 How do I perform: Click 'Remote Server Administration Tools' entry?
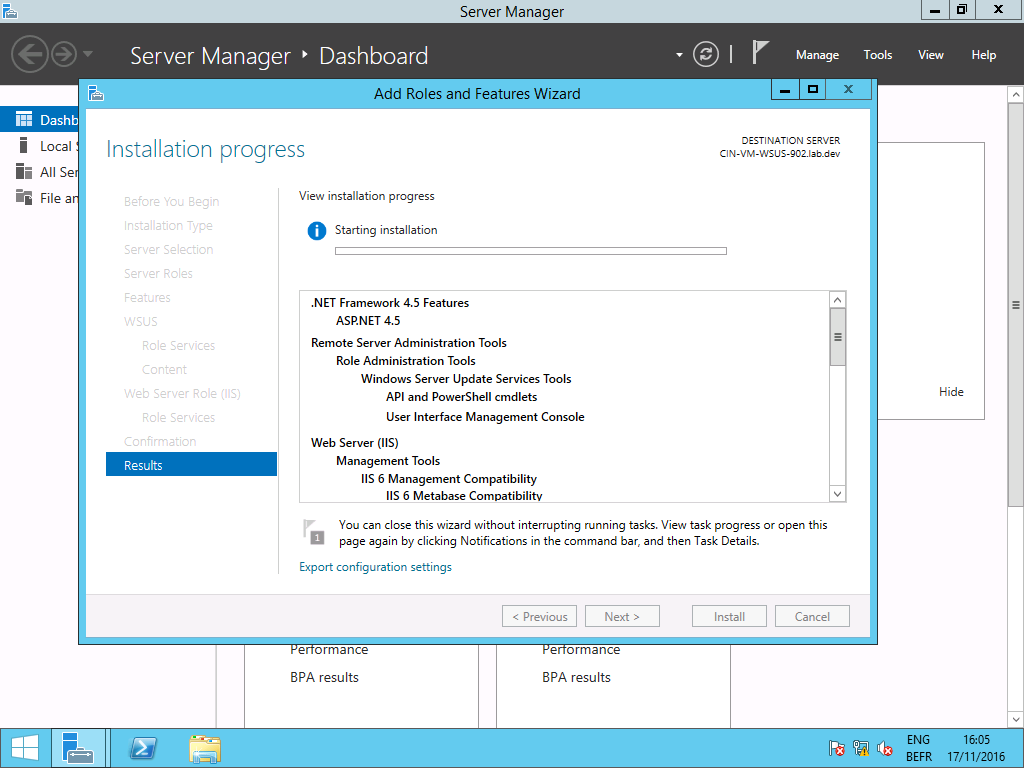pos(409,343)
